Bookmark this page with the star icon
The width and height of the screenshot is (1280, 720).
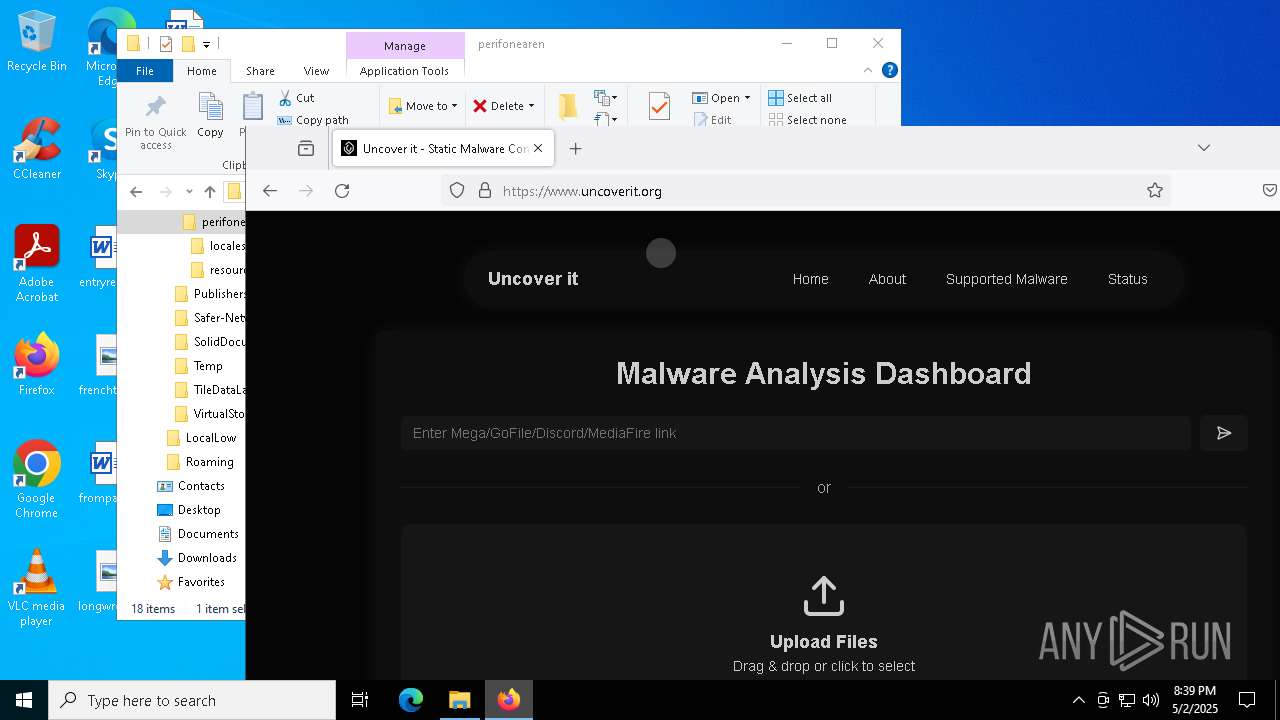coord(1155,191)
